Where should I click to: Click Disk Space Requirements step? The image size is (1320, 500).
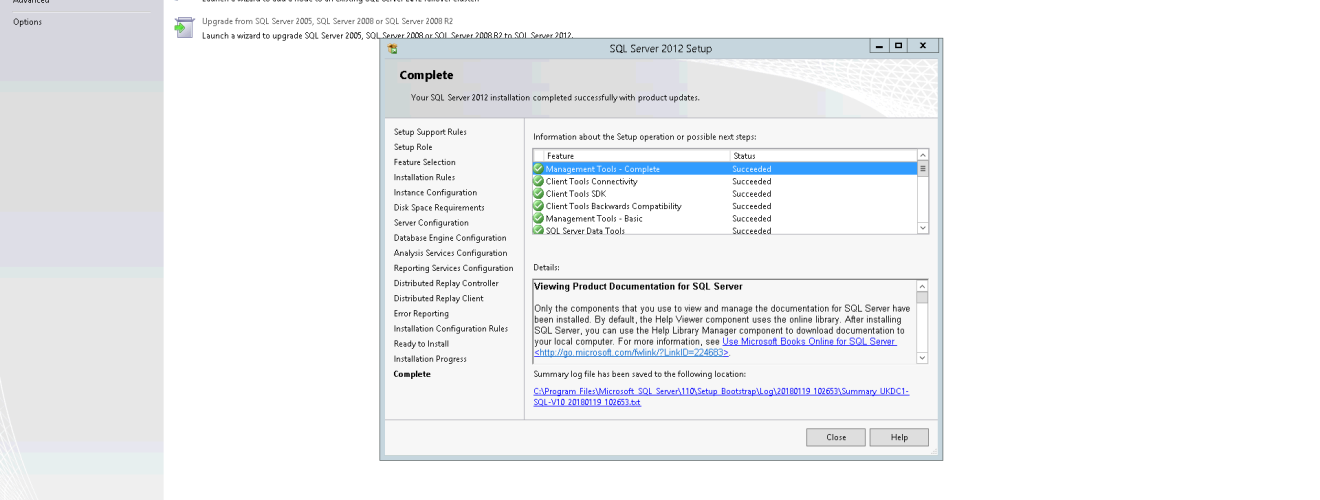439,208
